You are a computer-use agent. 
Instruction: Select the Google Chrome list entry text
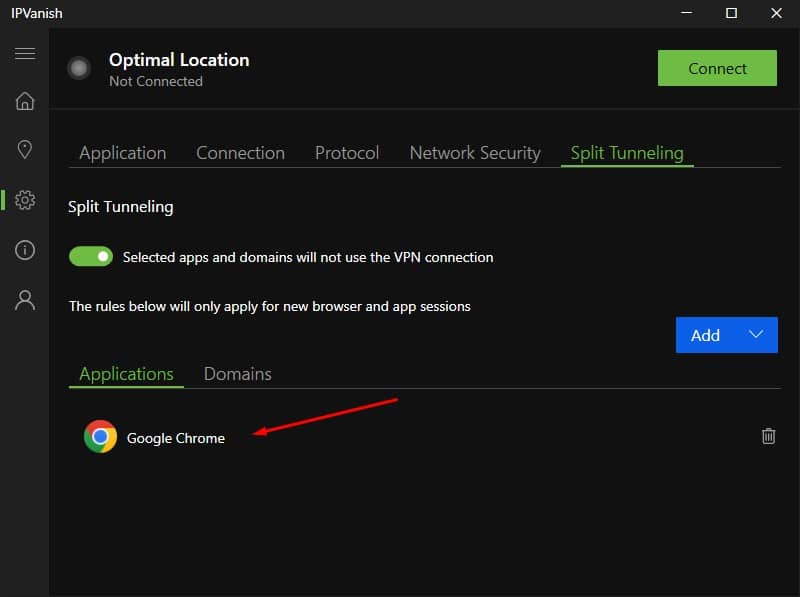(x=176, y=438)
